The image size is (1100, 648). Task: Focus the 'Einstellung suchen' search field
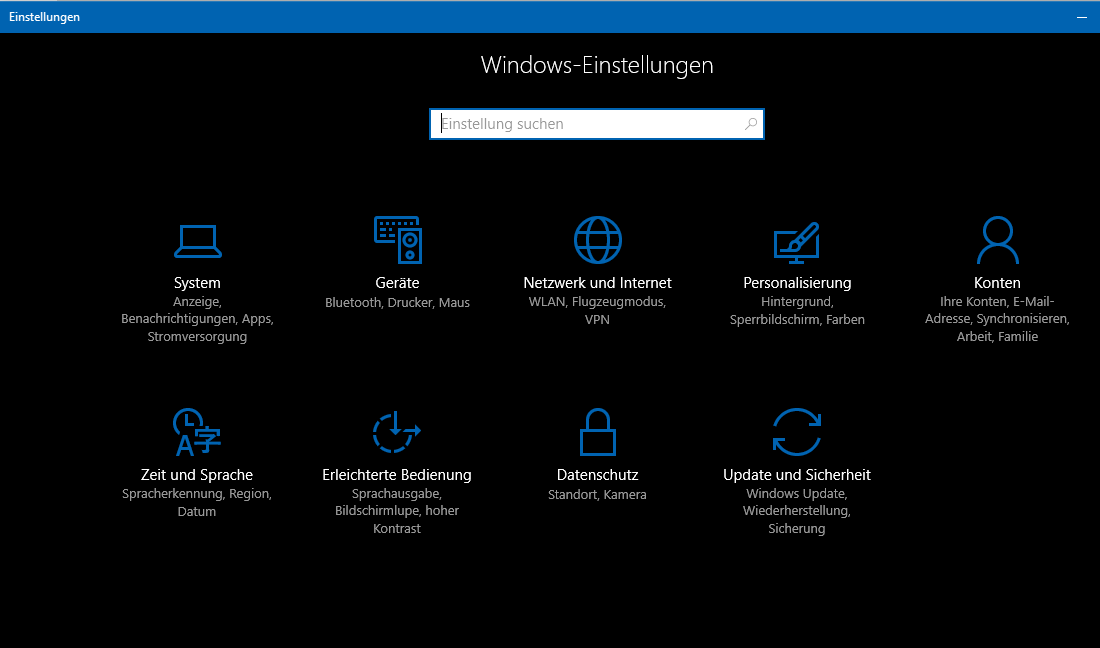(x=597, y=124)
